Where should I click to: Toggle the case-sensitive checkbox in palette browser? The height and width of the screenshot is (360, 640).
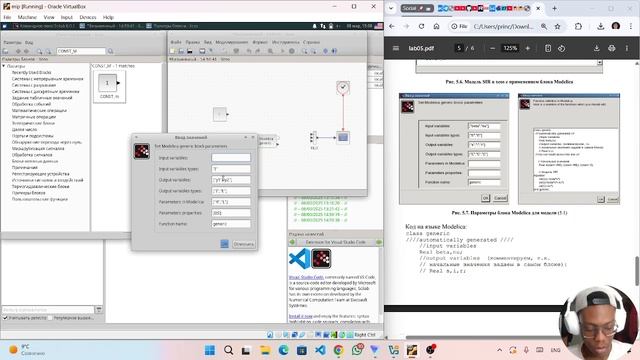pos(5,318)
